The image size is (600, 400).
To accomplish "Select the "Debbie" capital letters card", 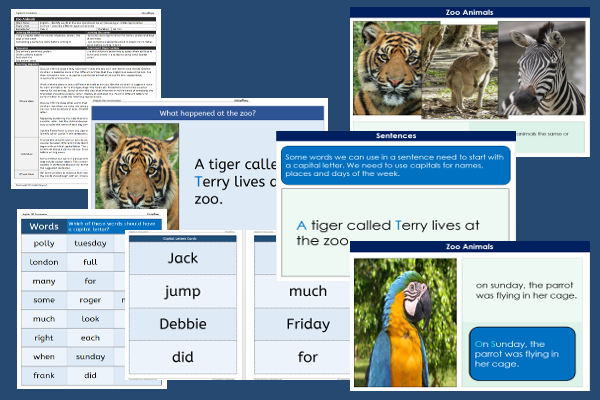I will [x=183, y=324].
